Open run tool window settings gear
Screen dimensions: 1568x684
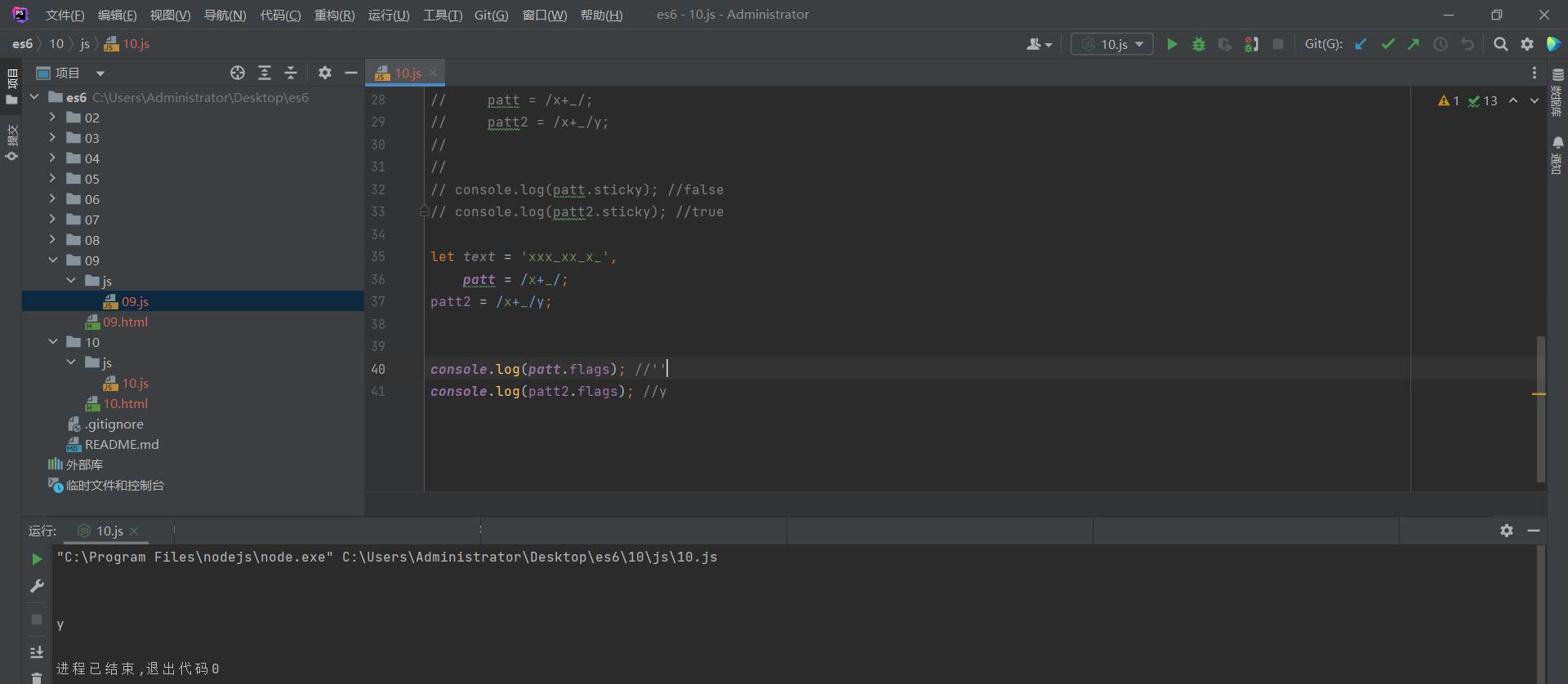(x=1507, y=531)
